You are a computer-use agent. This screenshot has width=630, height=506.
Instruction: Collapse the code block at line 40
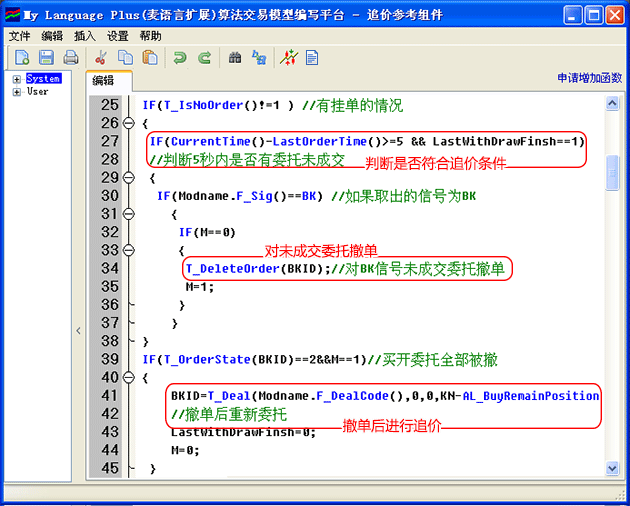pyautogui.click(x=127, y=378)
